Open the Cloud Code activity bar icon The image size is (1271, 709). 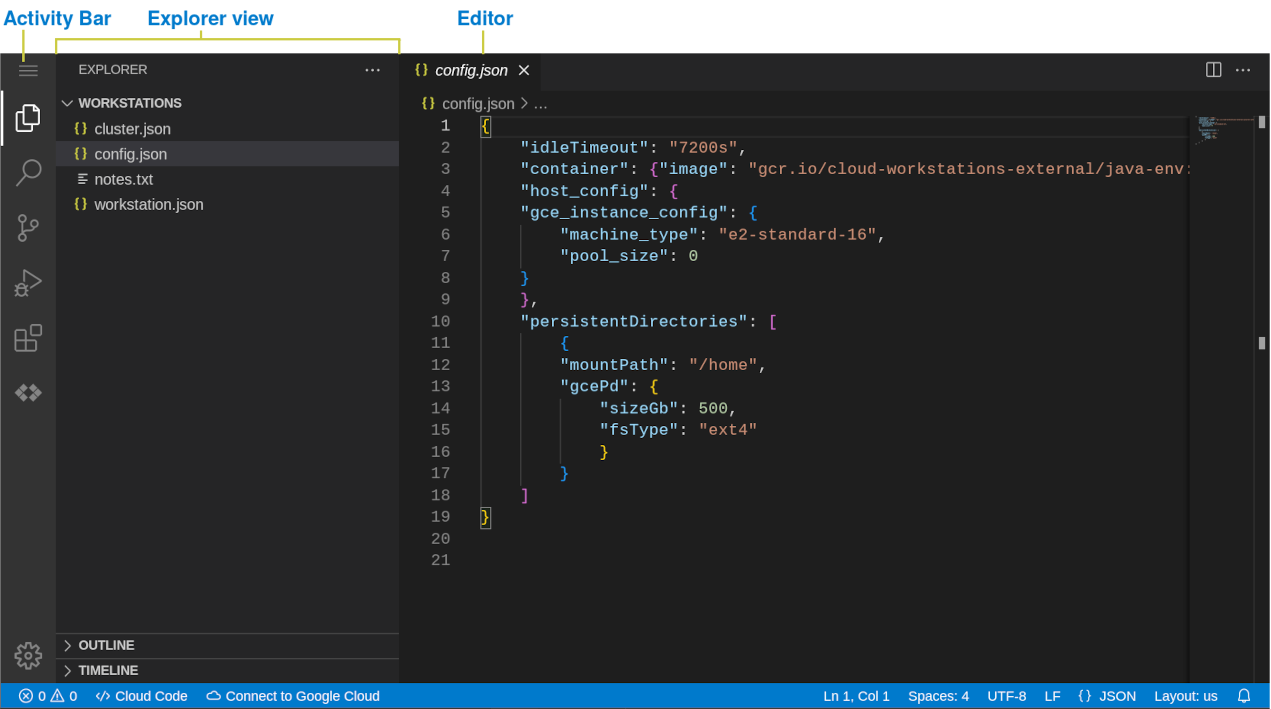(28, 393)
